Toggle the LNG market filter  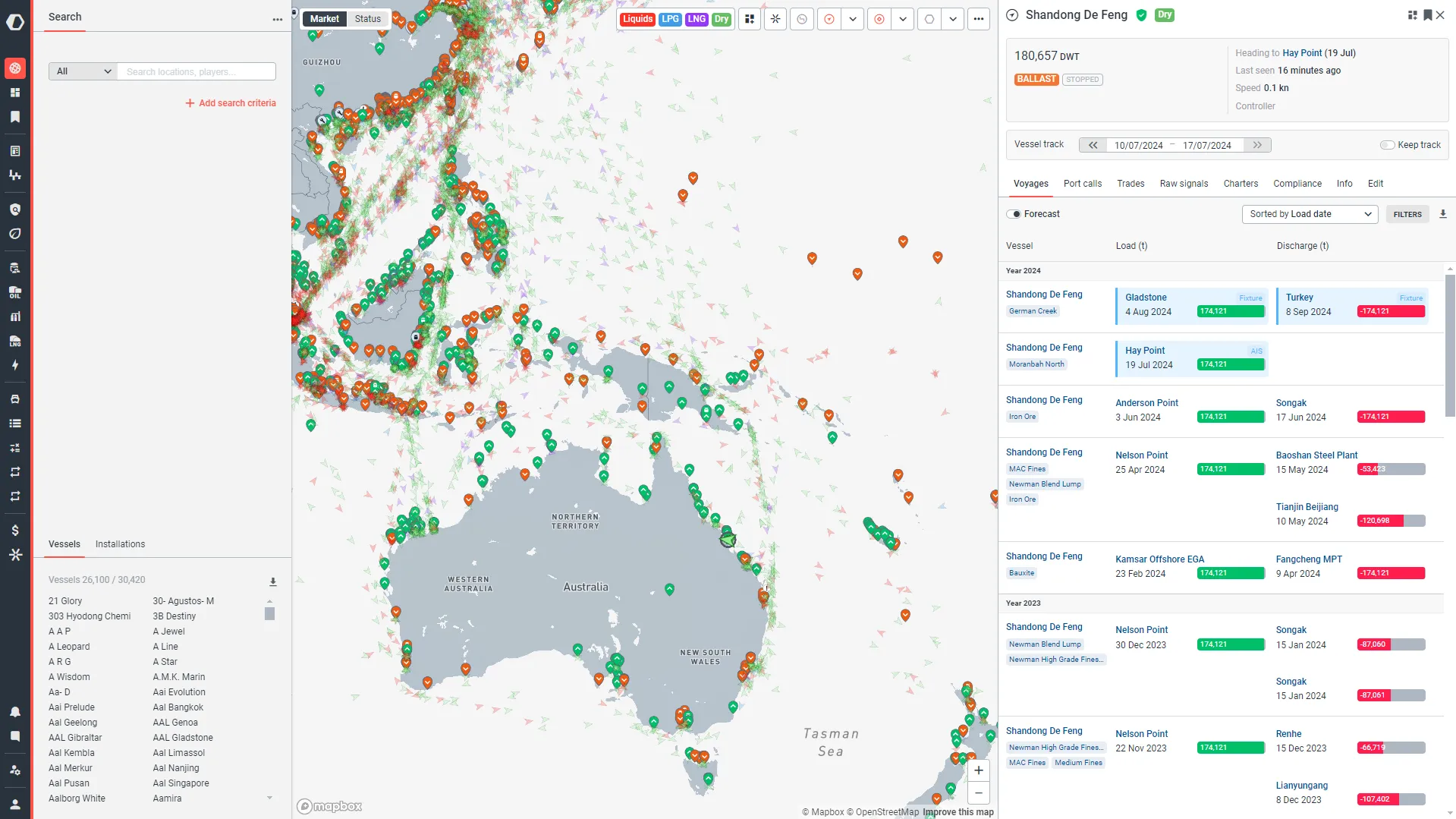pos(697,19)
